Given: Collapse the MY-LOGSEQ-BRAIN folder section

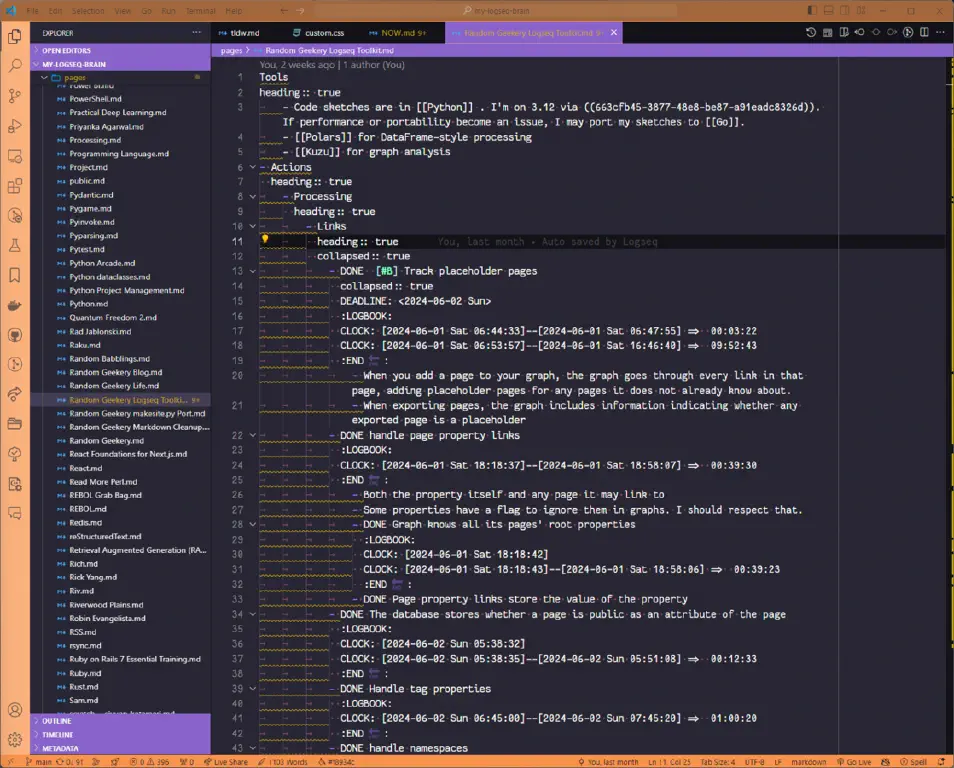Looking at the screenshot, I should pyautogui.click(x=120, y=64).
